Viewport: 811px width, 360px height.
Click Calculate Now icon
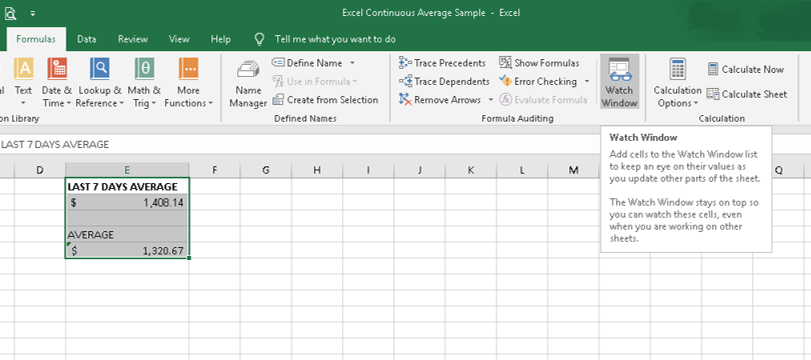[713, 69]
